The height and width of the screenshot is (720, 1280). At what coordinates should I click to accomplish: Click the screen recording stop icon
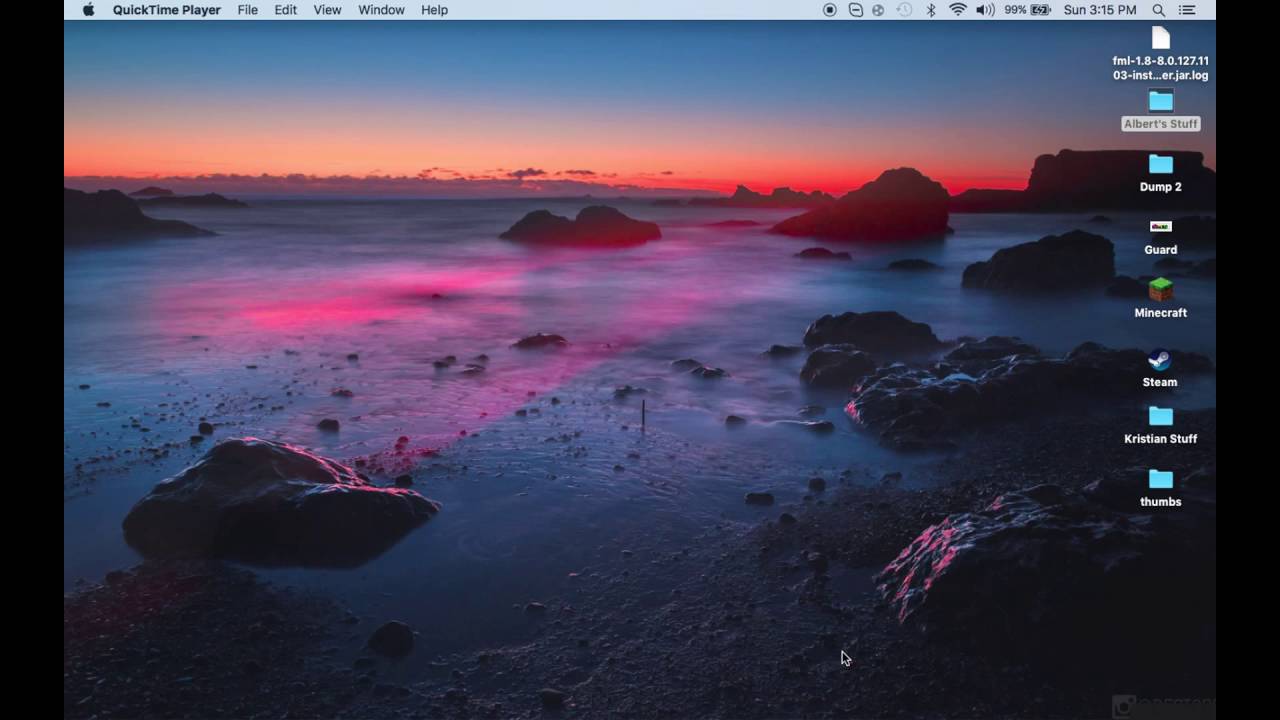coord(830,10)
